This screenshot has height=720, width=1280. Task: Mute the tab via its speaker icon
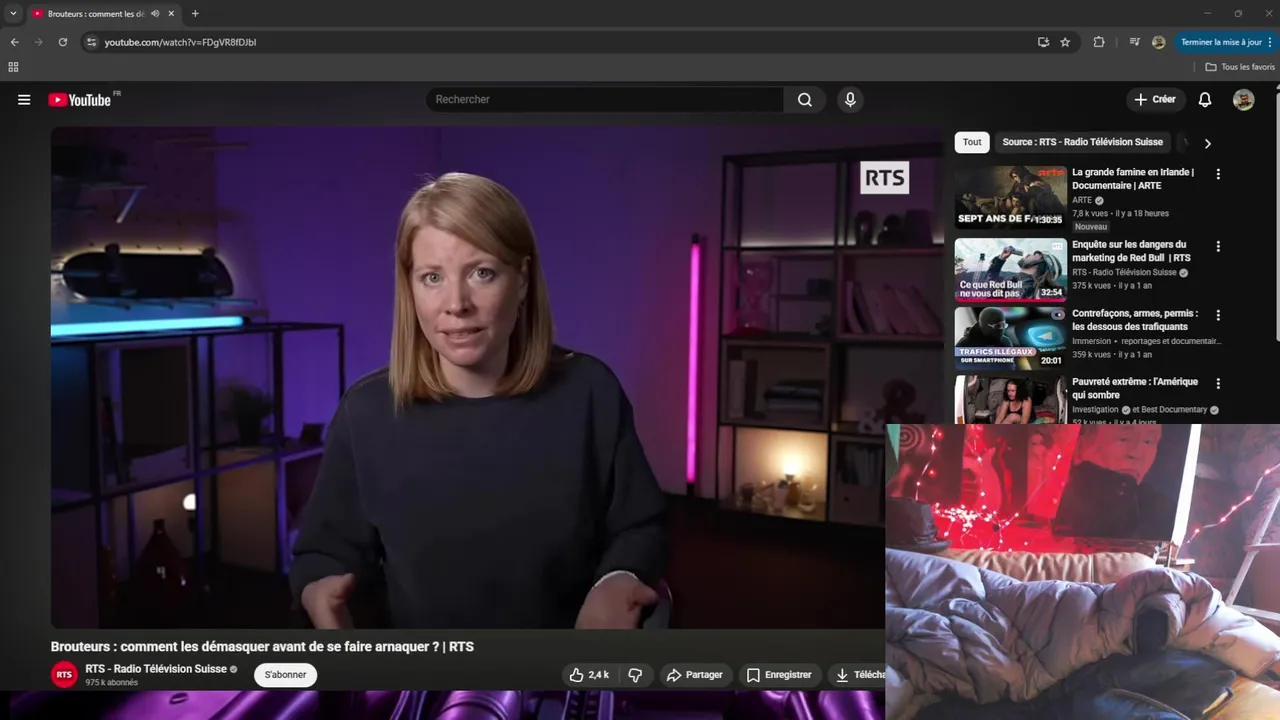click(x=155, y=14)
